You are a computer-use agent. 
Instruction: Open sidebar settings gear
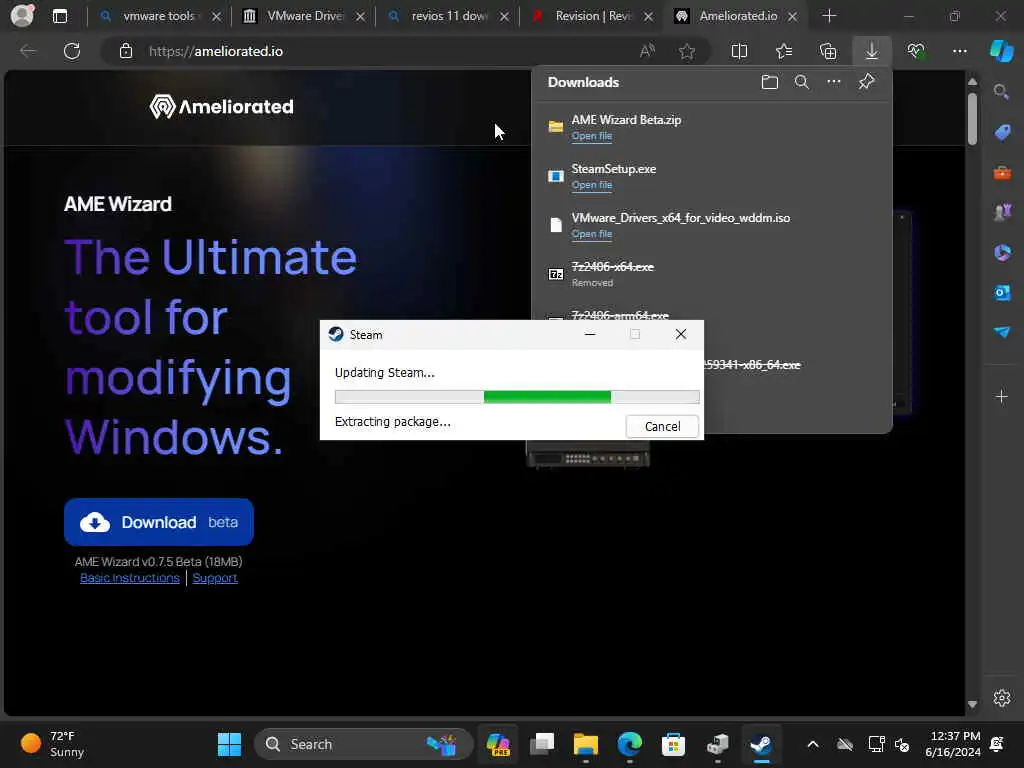point(1002,698)
